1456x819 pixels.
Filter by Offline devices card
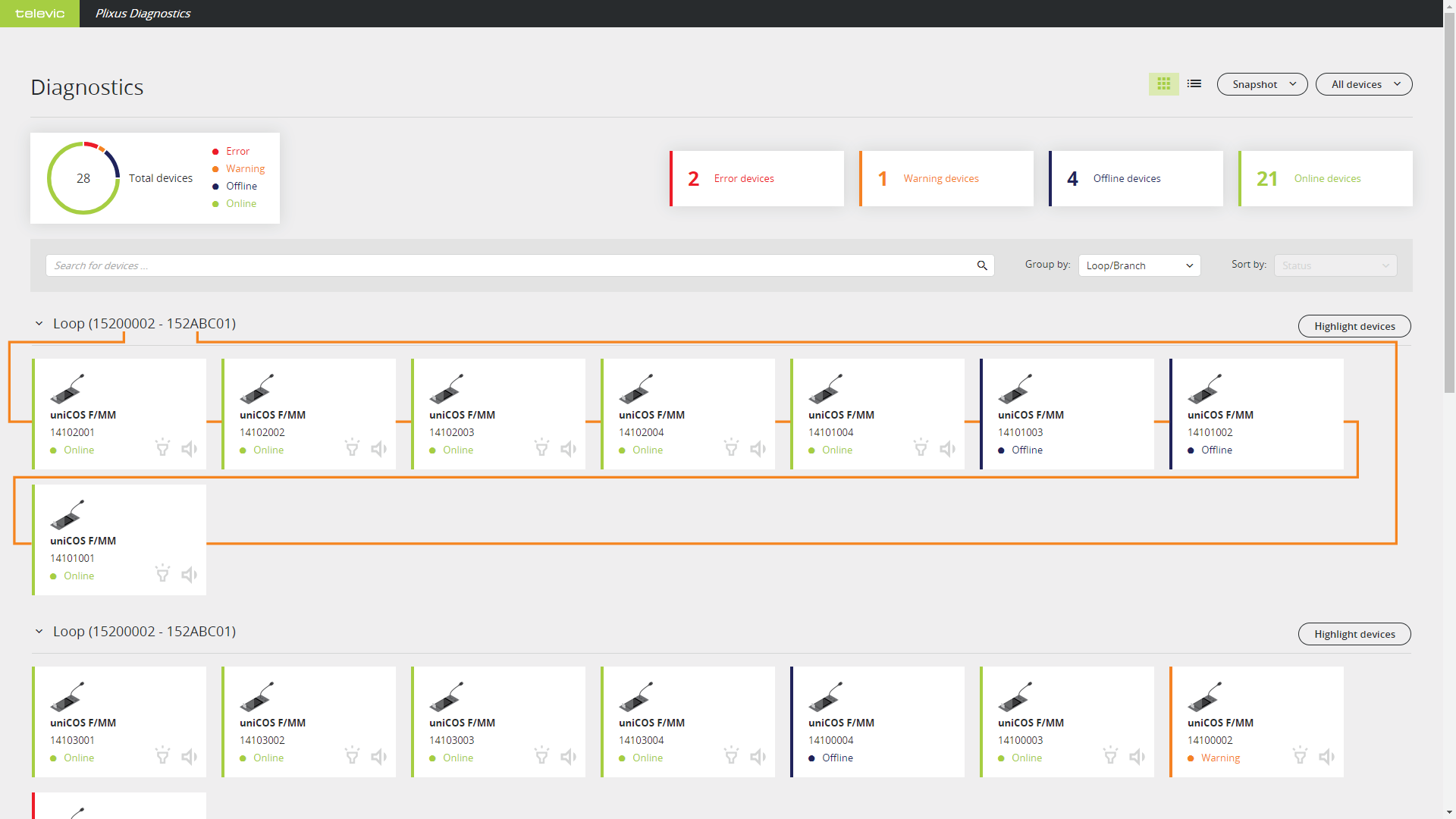[1136, 179]
